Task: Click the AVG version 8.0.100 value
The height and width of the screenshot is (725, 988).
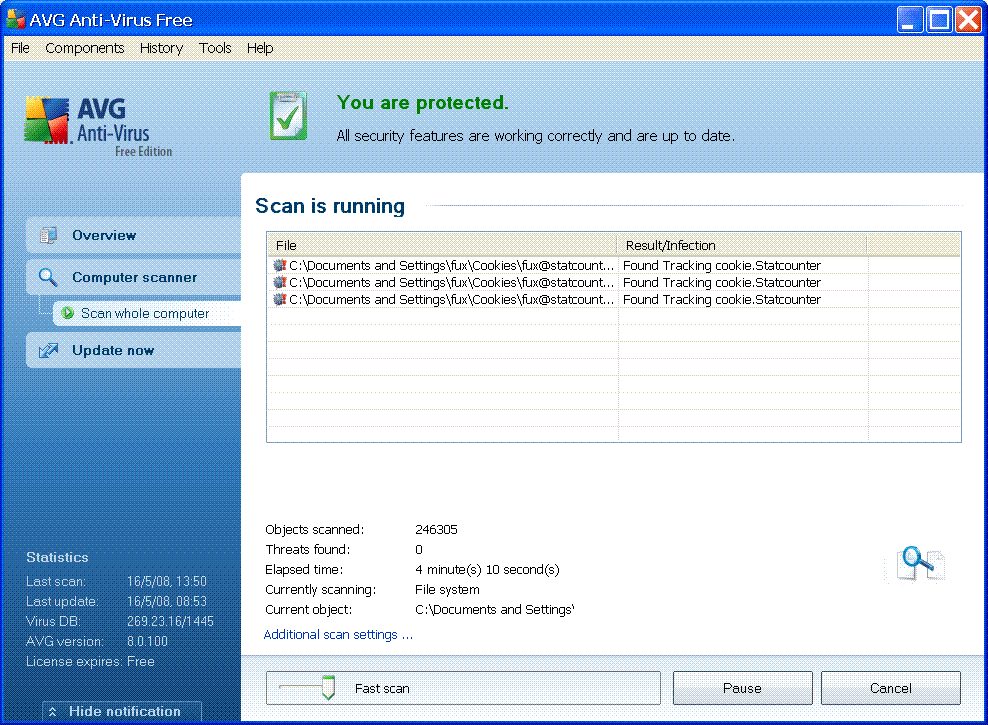Action: pos(147,641)
